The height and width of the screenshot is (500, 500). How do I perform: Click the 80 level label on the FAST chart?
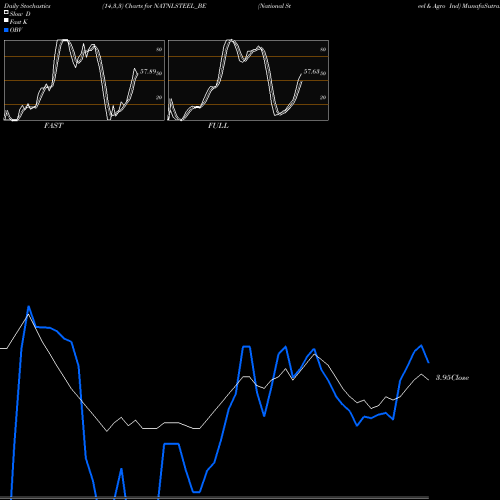pos(159,49)
